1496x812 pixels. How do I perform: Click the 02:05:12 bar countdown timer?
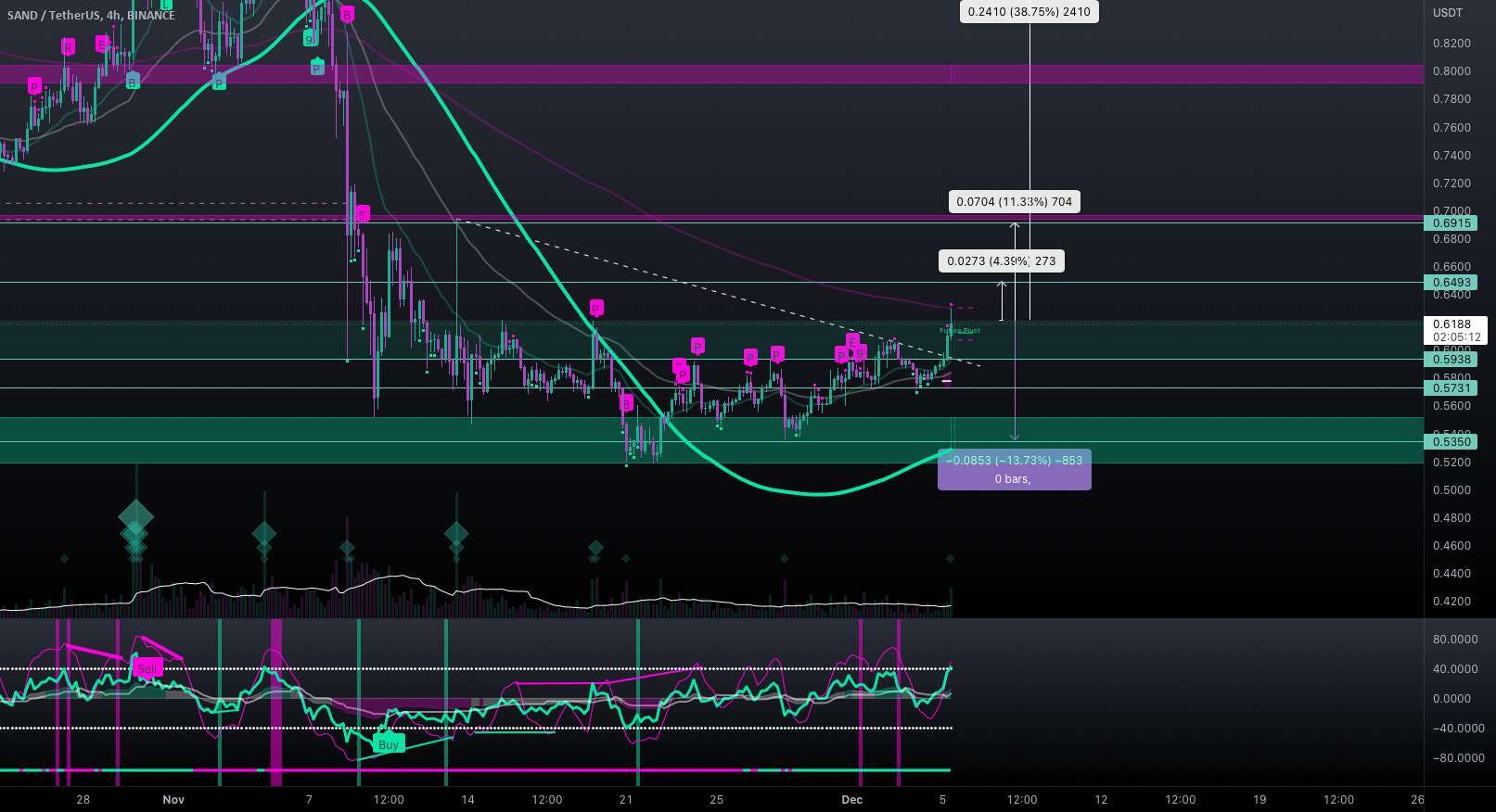click(x=1456, y=337)
